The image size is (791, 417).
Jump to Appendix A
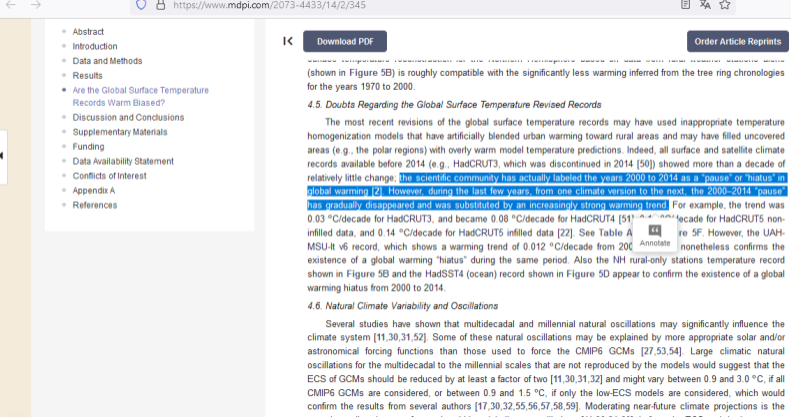[x=94, y=191]
